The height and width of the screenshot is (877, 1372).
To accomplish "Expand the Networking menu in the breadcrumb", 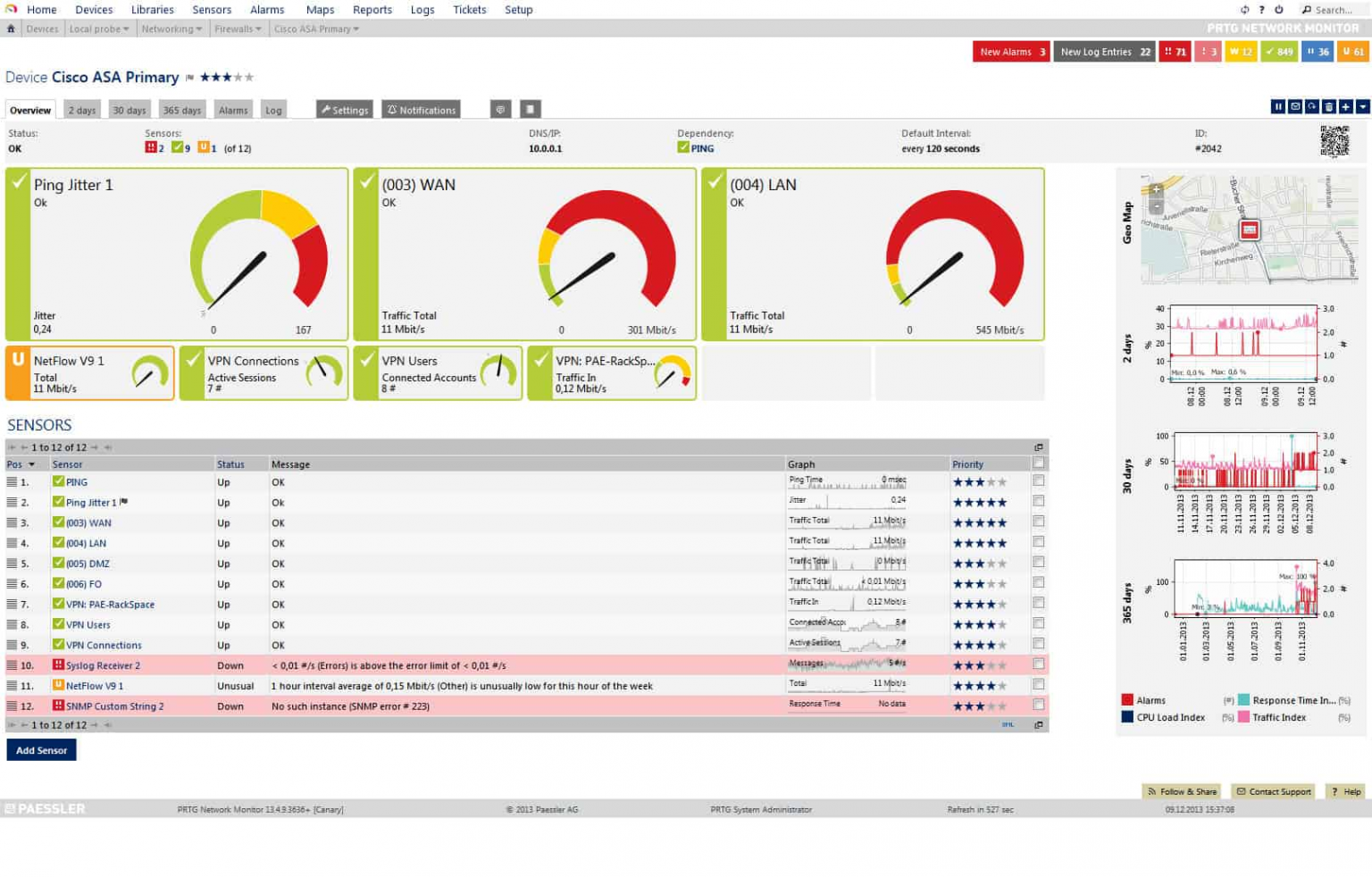I will click(171, 29).
